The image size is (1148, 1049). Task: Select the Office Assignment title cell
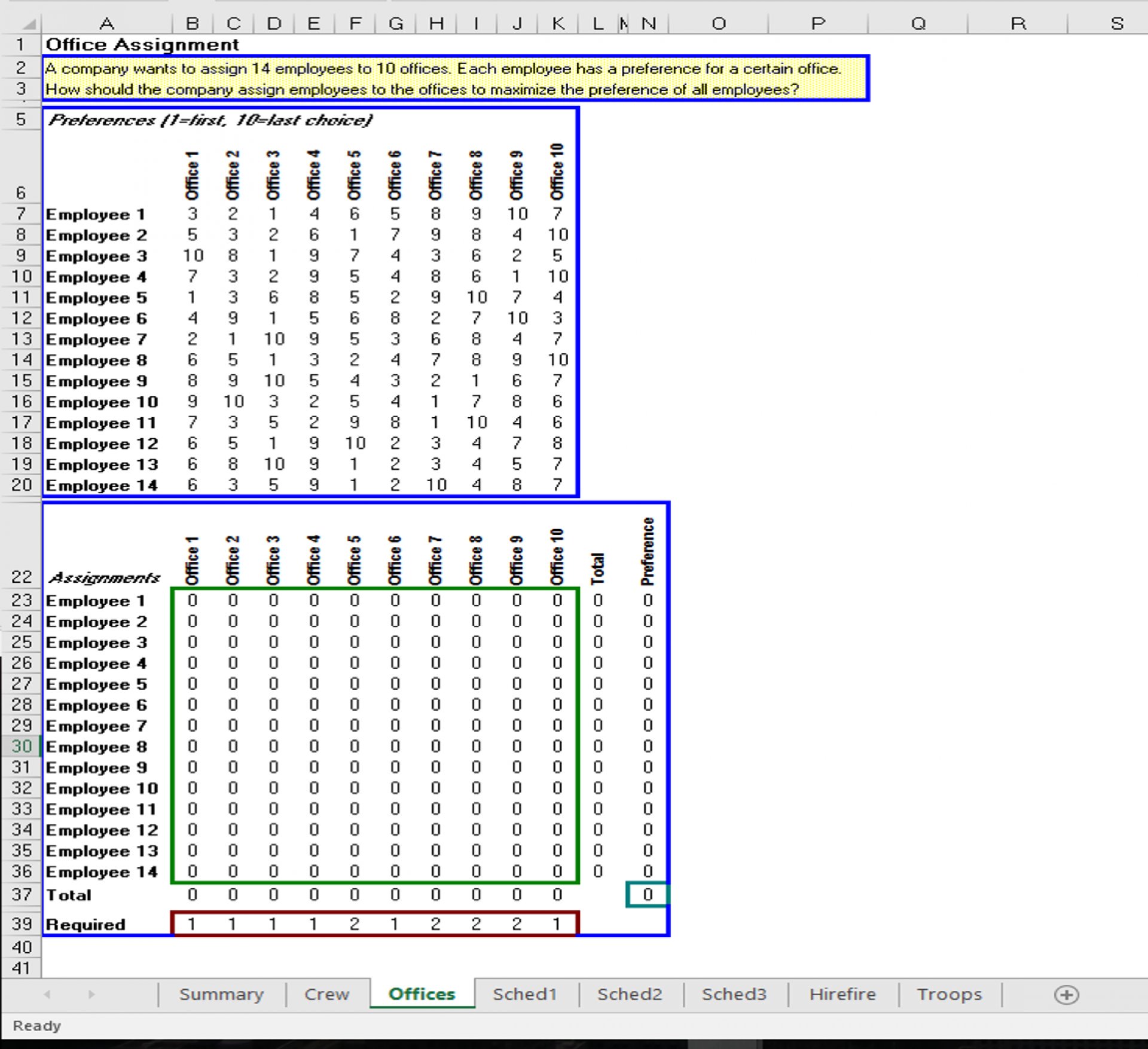142,45
